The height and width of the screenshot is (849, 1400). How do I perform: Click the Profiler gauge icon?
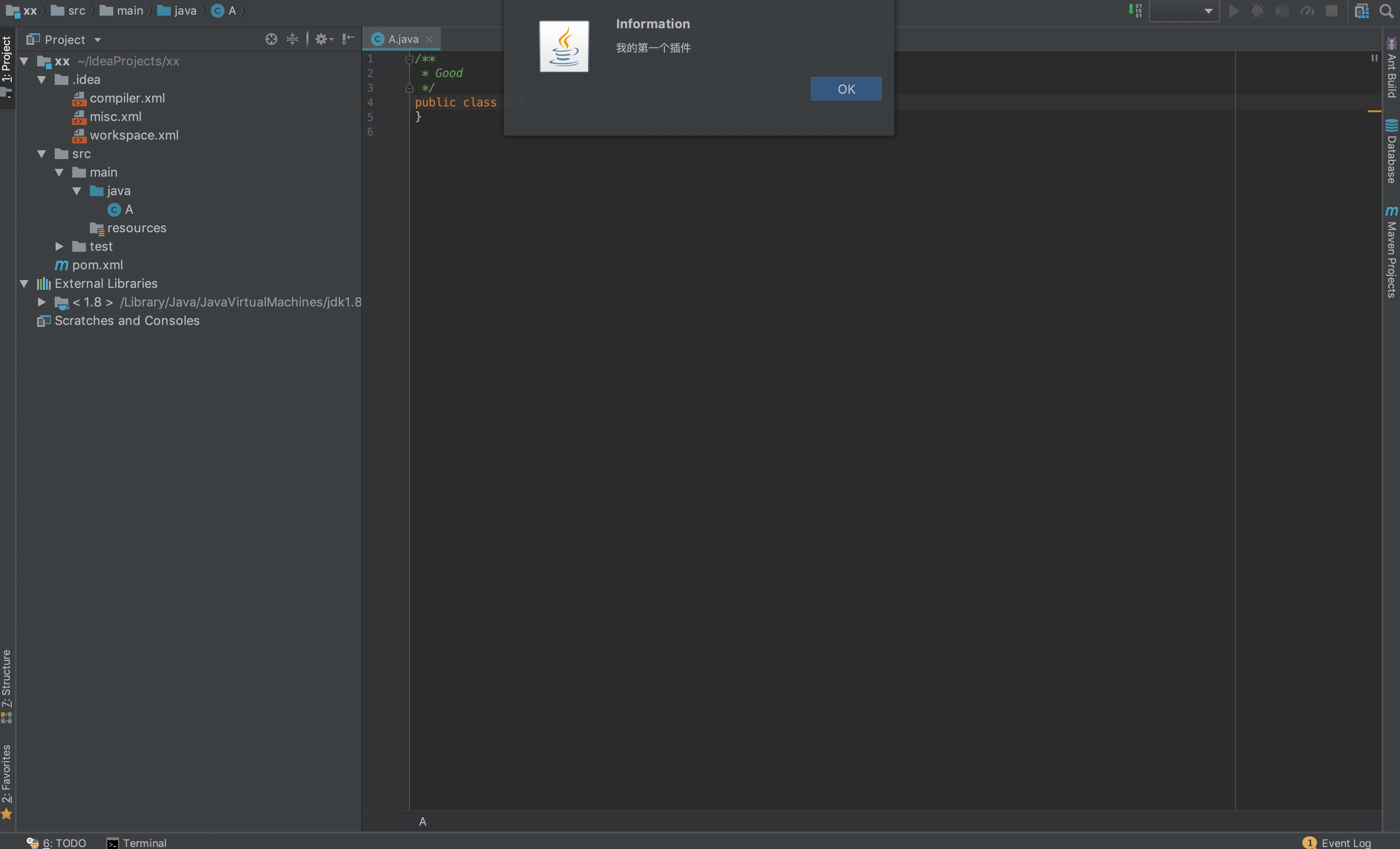pos(1307,11)
